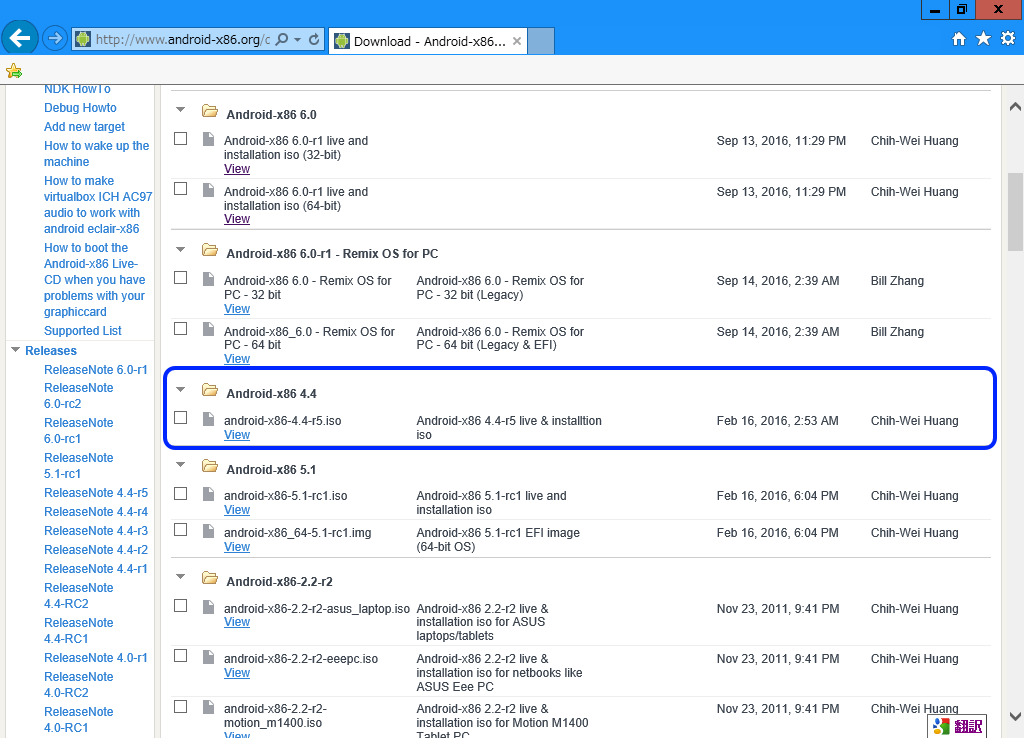
Task: Open ReleaseNote 4.0-r1 link
Action: pyautogui.click(x=95, y=658)
